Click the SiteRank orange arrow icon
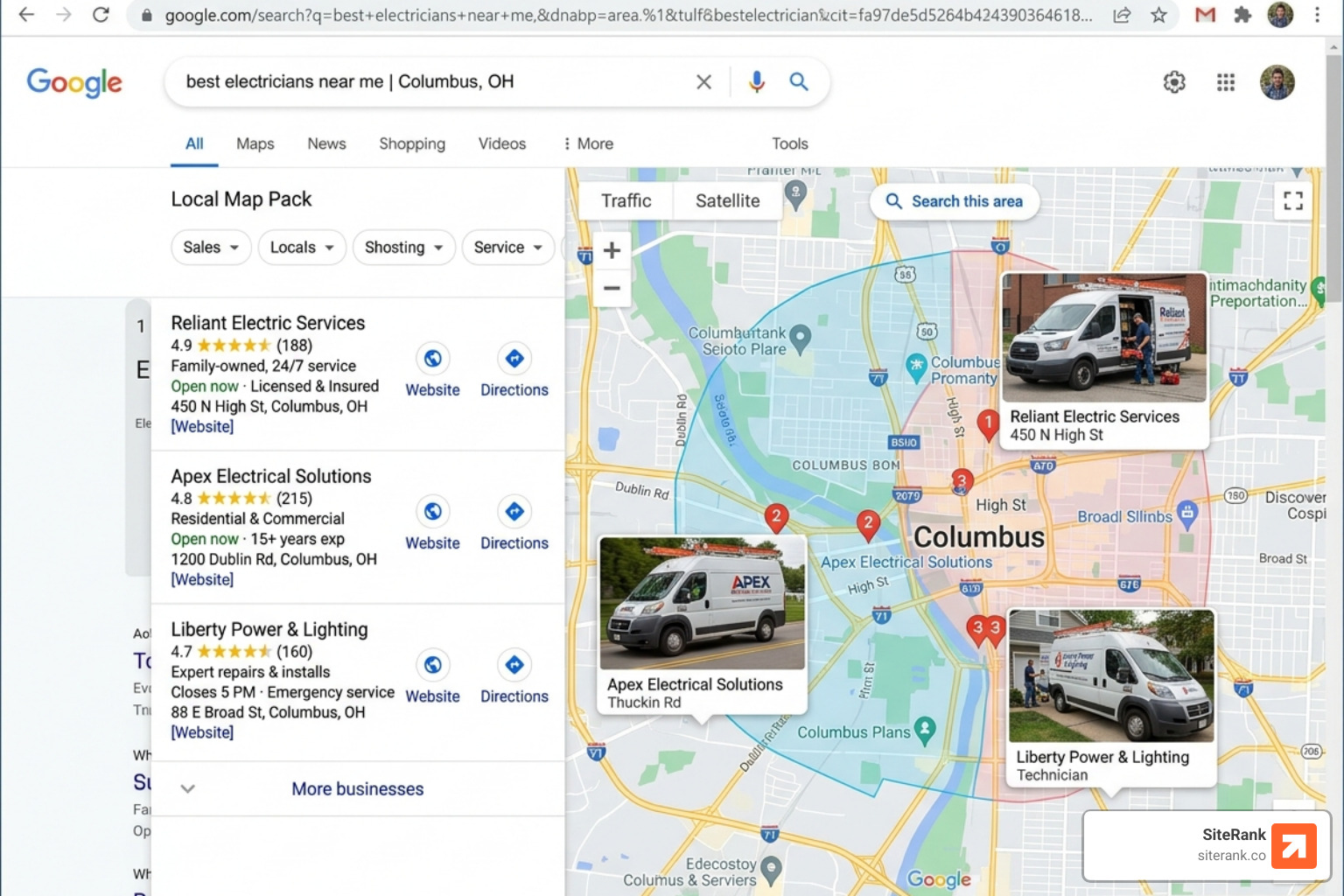Viewport: 1344px width, 896px height. click(x=1294, y=846)
